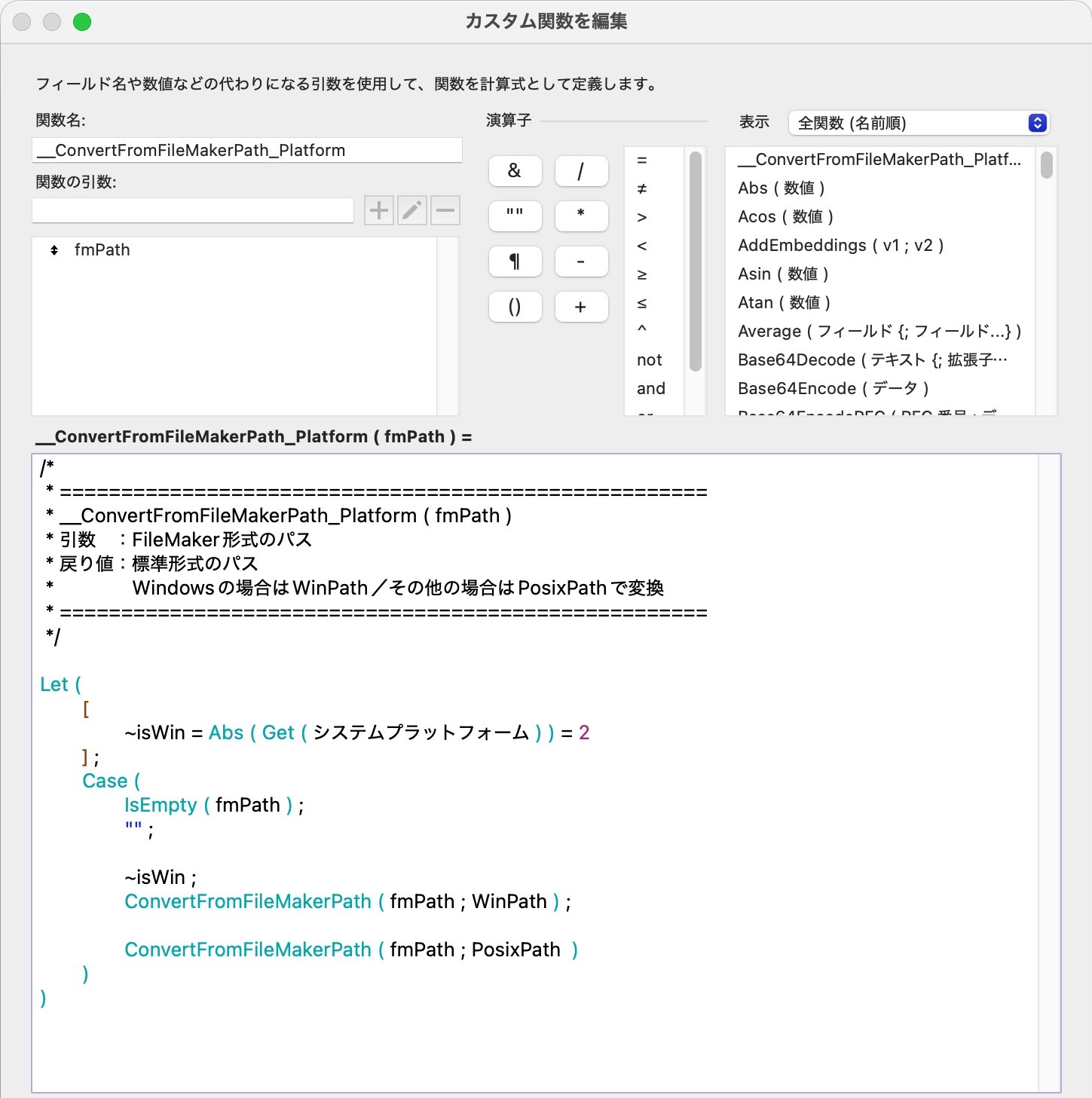Viewport: 1092px width, 1098px height.
Task: Click the edit parameter pencil icon
Action: [x=412, y=210]
